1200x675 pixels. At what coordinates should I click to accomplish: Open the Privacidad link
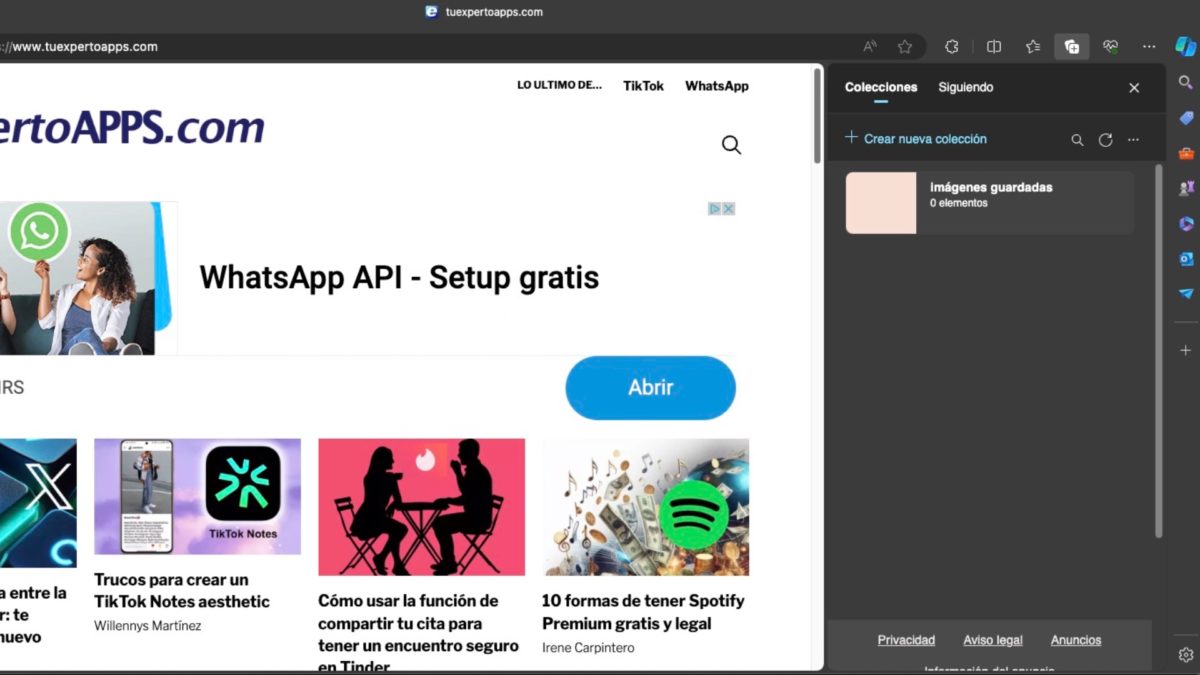click(x=906, y=640)
